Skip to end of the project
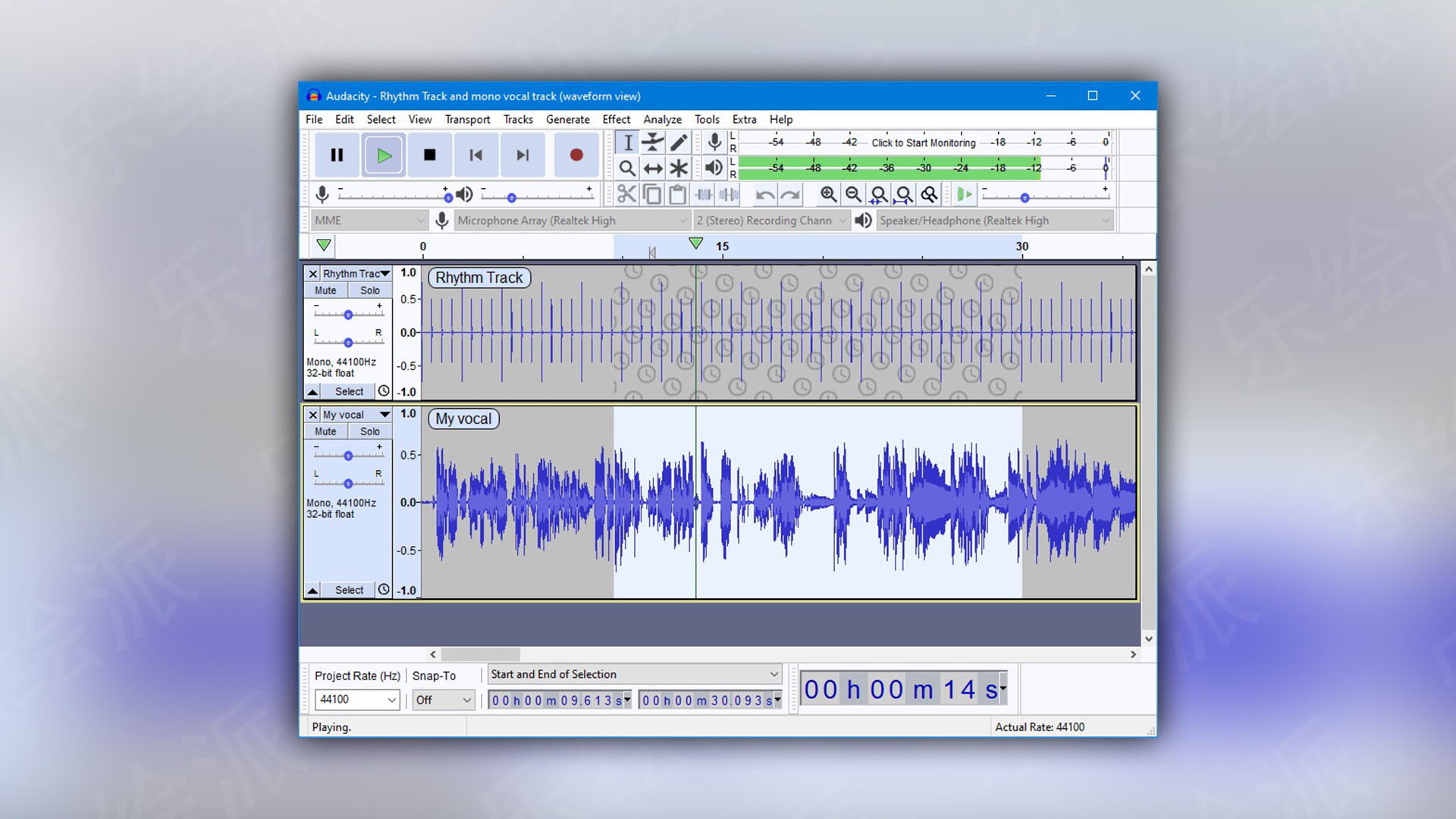This screenshot has width=1456, height=819. click(x=522, y=155)
